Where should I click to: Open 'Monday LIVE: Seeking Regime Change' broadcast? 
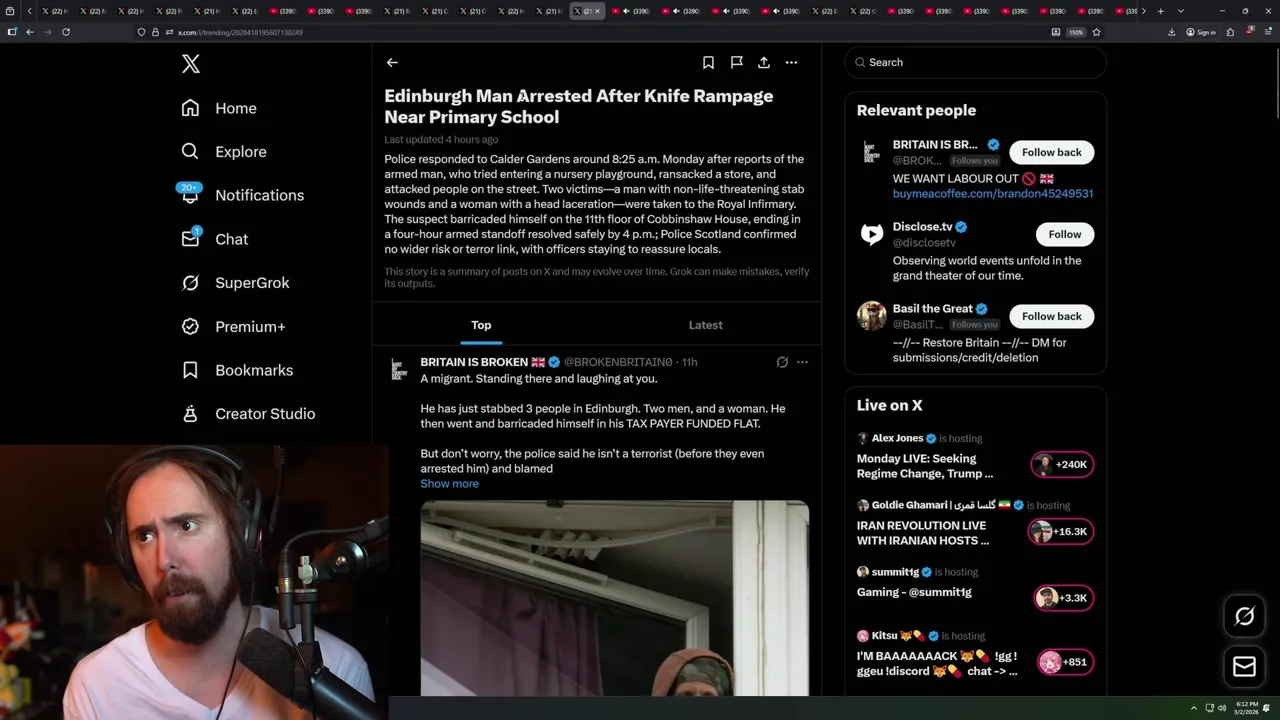(925, 466)
